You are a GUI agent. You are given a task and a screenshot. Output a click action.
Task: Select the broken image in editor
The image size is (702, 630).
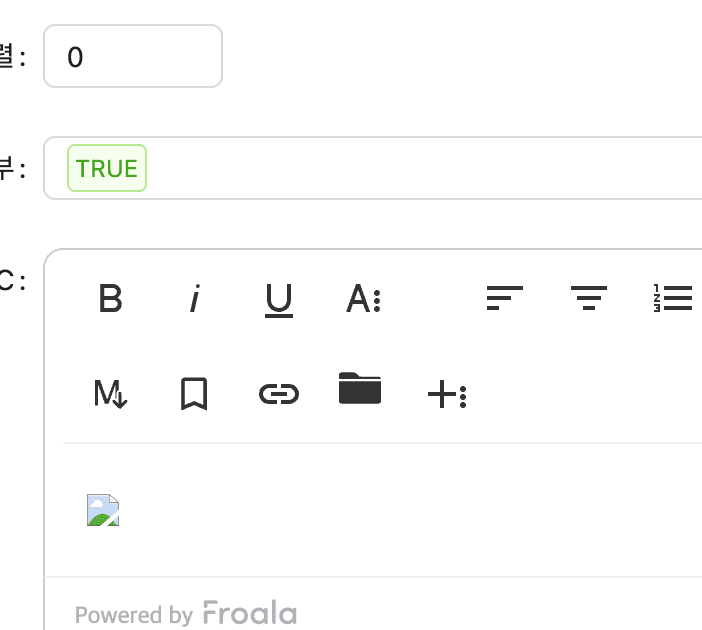coord(103,510)
